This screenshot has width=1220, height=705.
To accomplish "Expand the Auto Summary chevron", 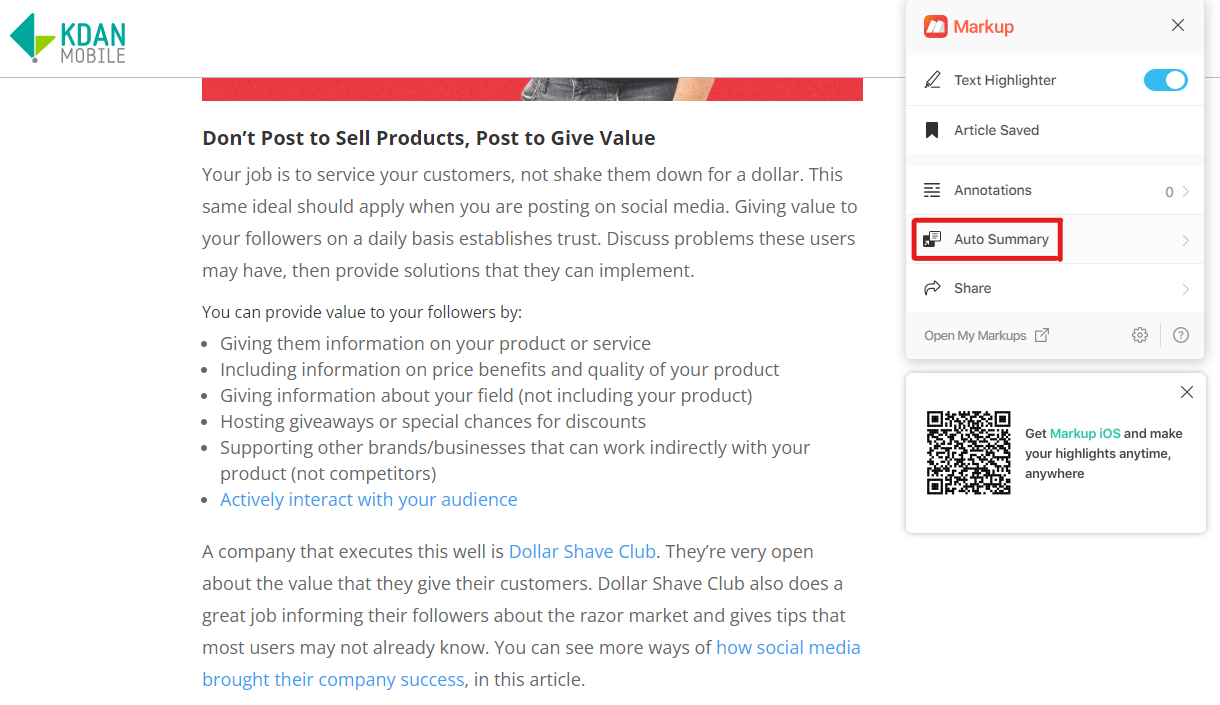I will point(1186,240).
